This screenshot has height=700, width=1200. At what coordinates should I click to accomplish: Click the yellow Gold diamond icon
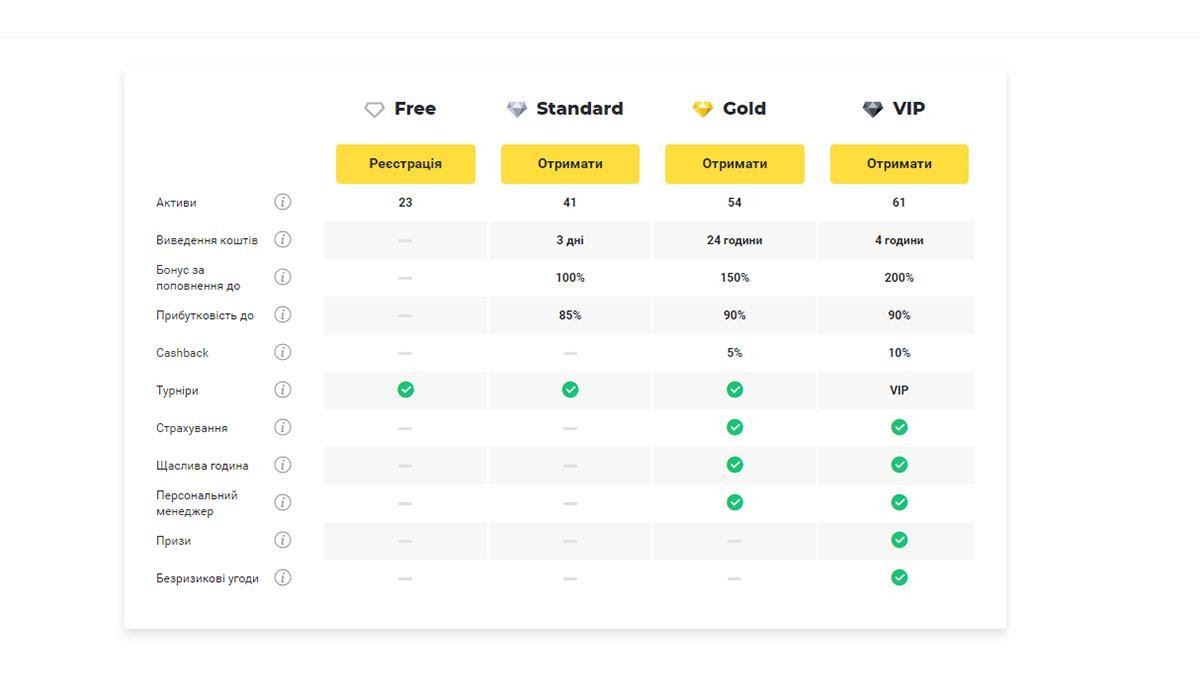point(703,109)
